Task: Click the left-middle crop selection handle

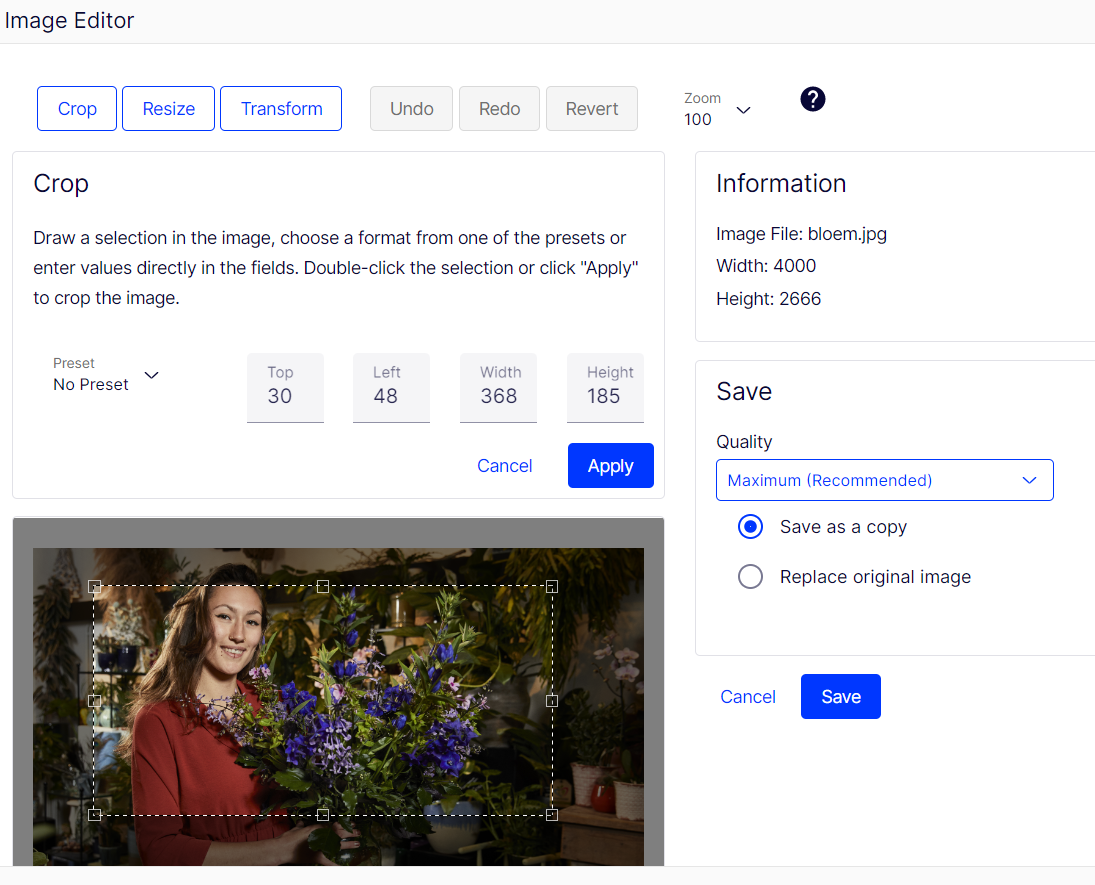Action: point(95,701)
